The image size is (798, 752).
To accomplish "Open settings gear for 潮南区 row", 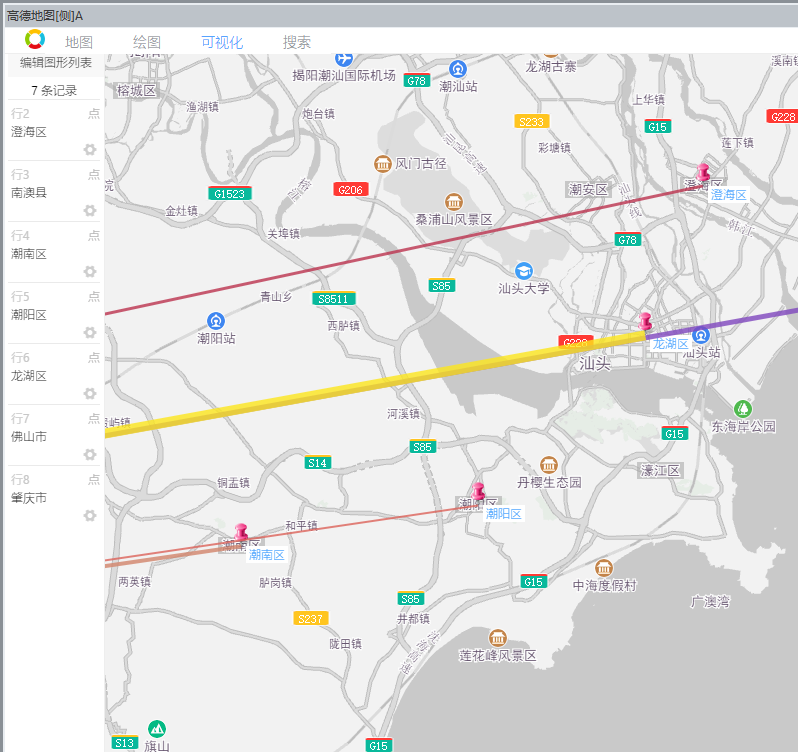I will point(90,272).
